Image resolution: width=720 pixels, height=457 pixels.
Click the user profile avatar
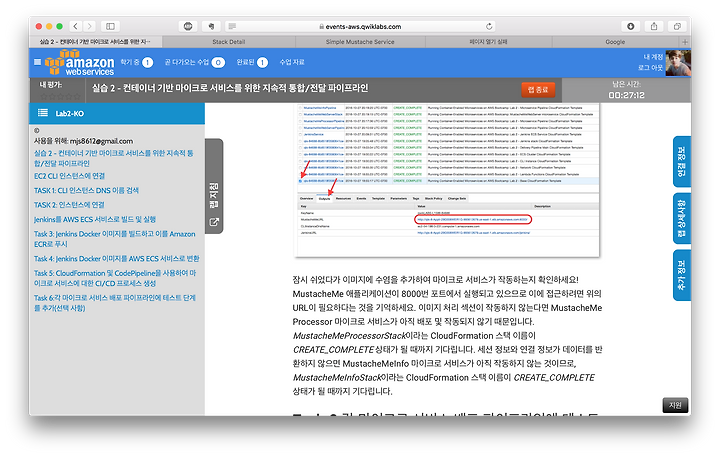point(678,63)
